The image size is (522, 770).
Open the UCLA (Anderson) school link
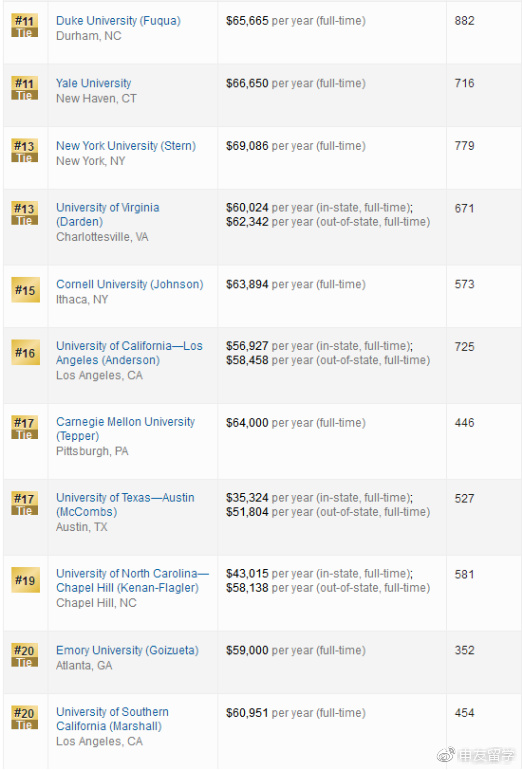point(129,353)
